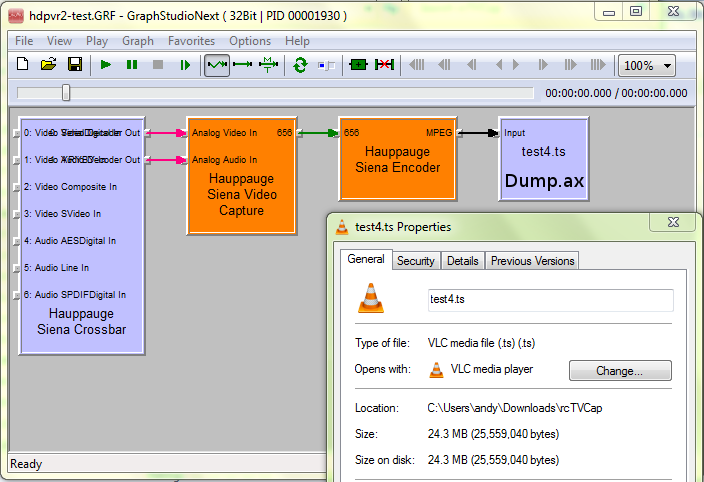704x482 pixels.
Task: Click the Size value 24.3 MB
Action: pyautogui.click(x=493, y=434)
